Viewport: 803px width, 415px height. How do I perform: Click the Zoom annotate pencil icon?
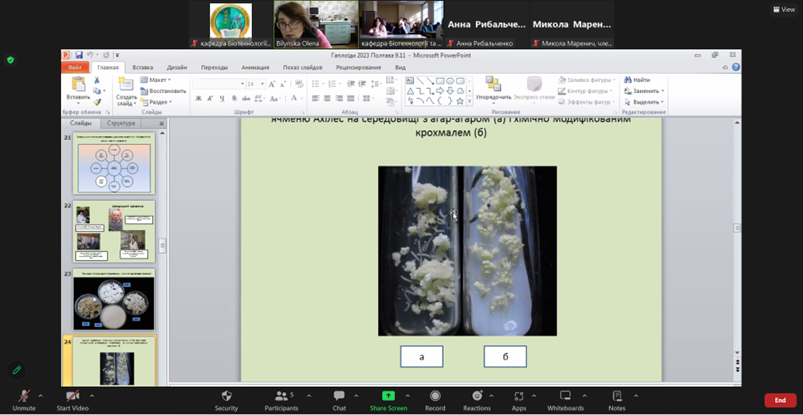point(17,370)
